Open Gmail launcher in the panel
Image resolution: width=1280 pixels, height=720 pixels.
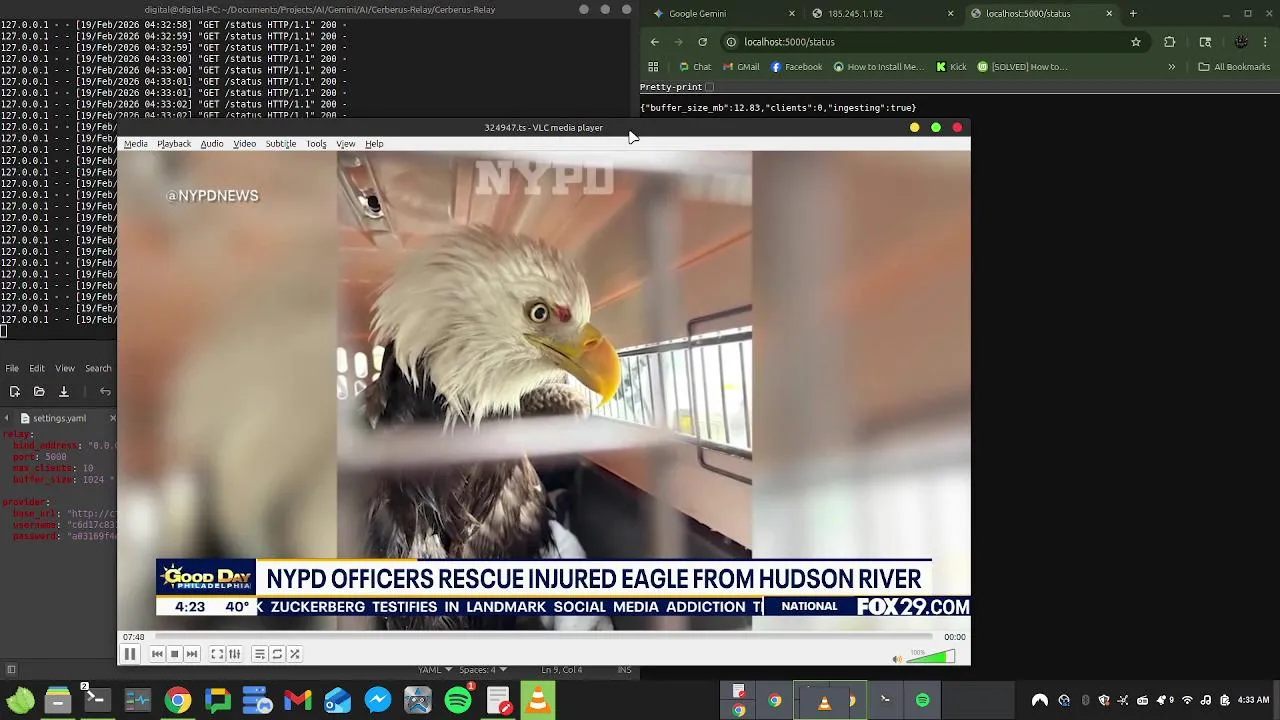[298, 700]
